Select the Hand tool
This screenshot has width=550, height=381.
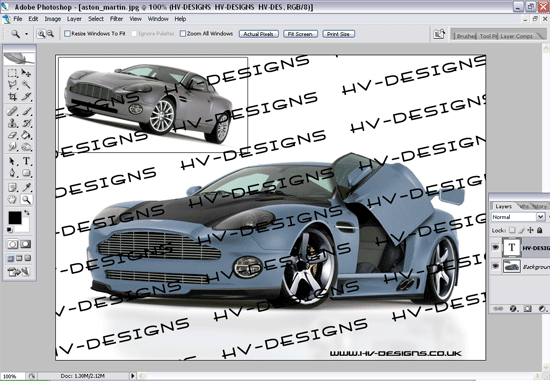point(12,200)
